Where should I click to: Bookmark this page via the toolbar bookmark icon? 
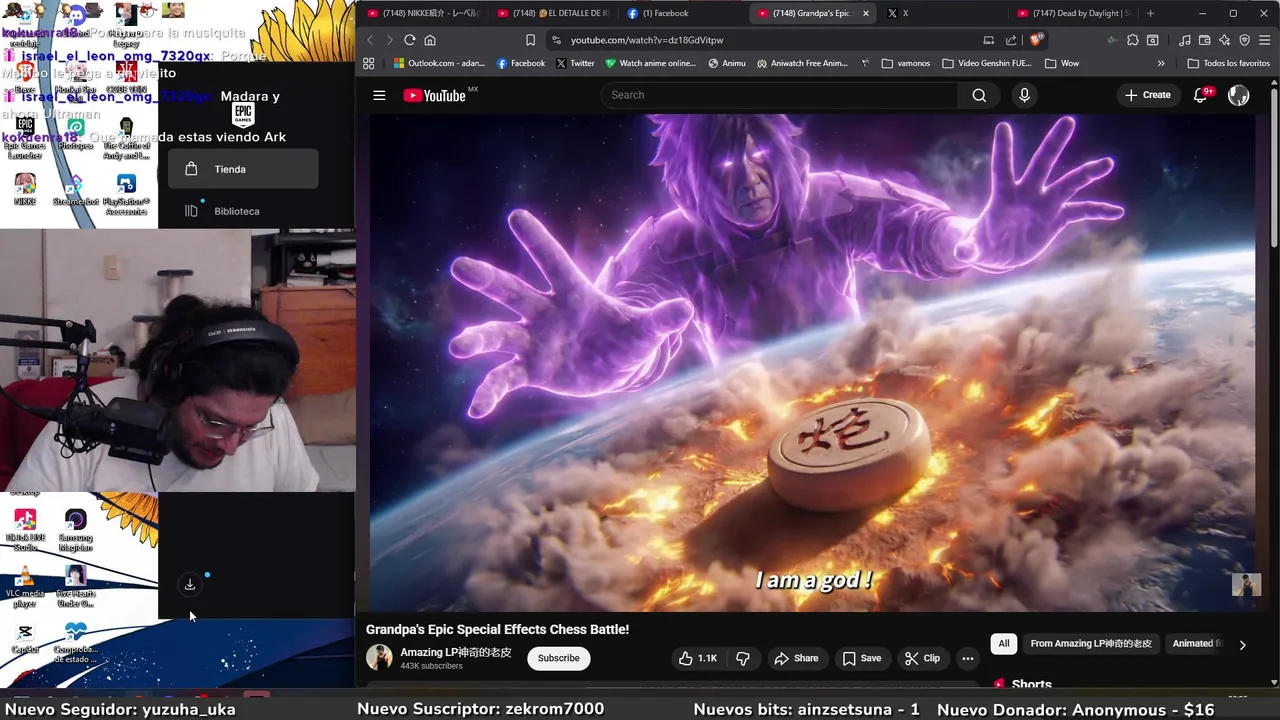(x=530, y=40)
